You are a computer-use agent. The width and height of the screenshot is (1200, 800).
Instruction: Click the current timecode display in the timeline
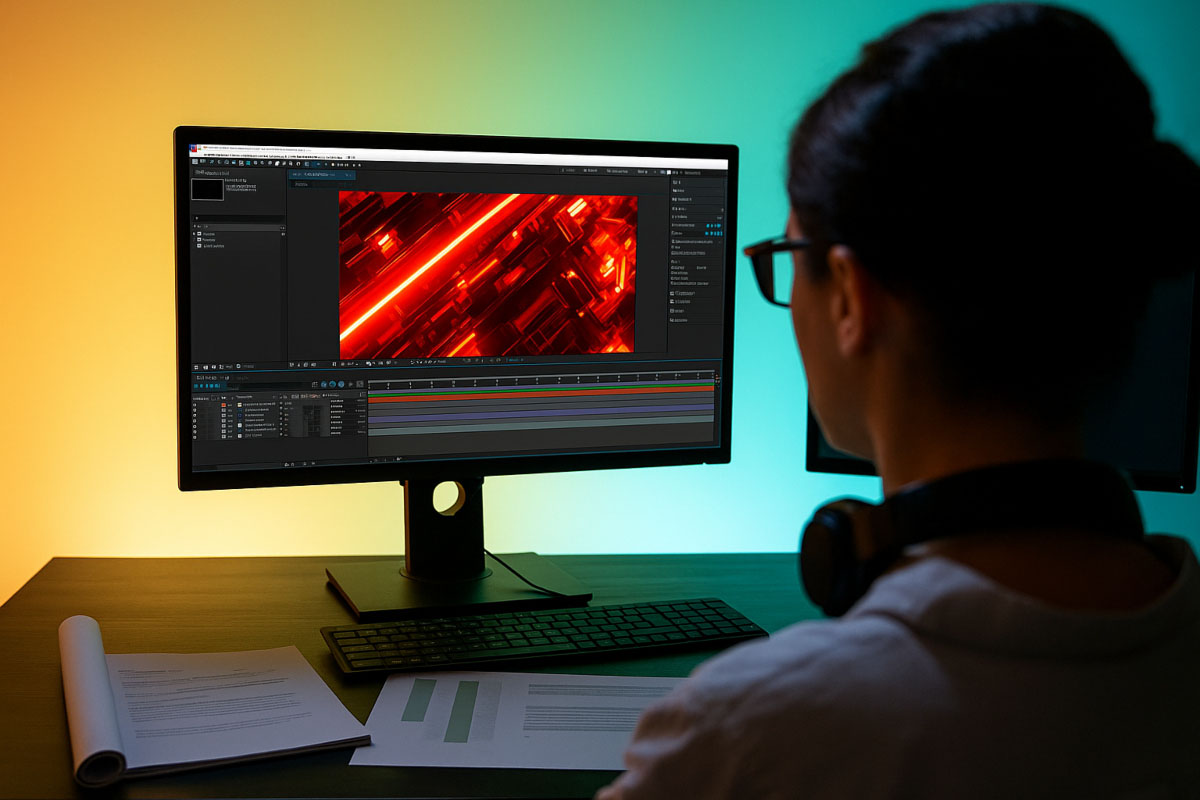[x=210, y=386]
